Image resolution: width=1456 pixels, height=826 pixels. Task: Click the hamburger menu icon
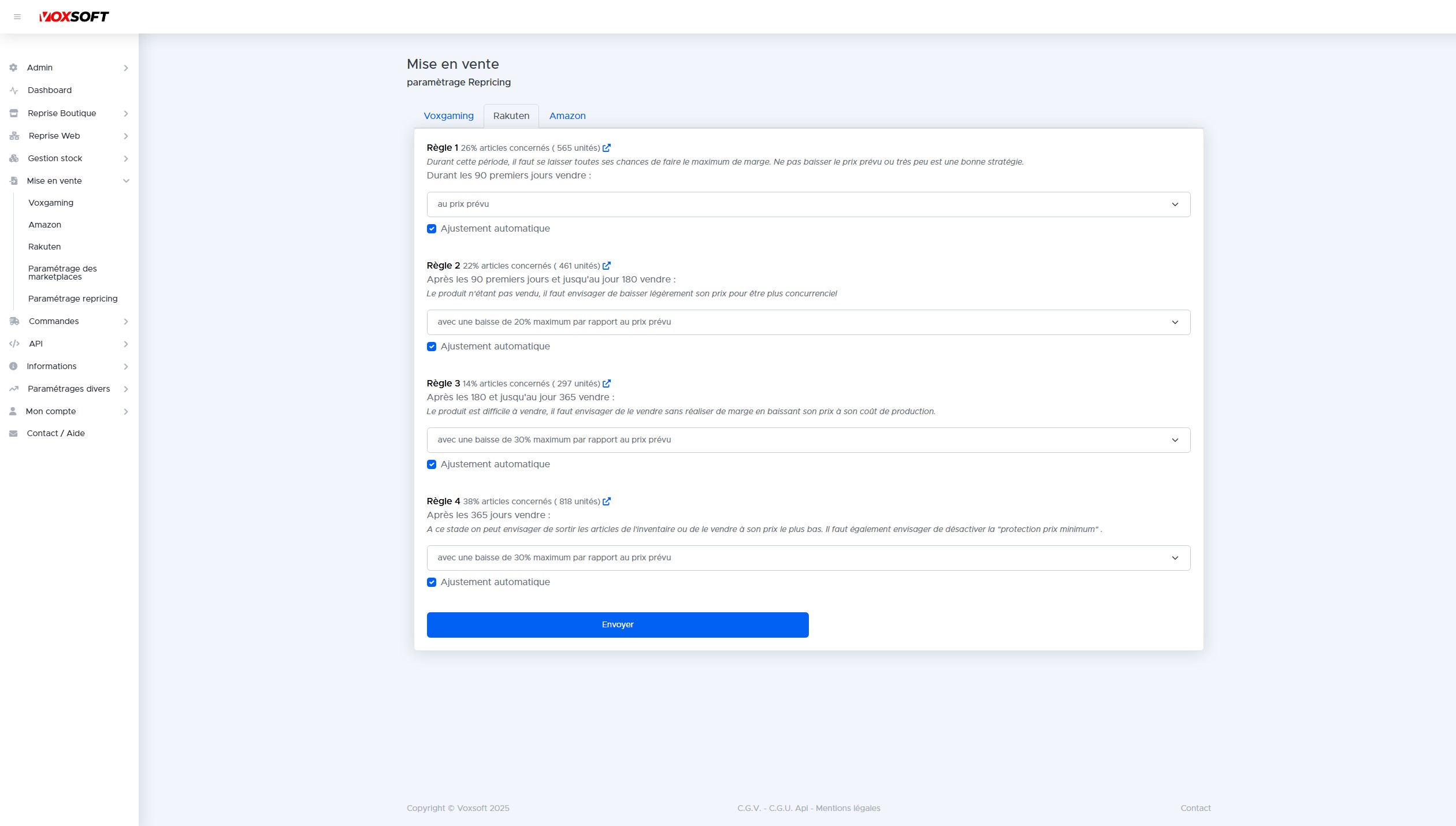(x=17, y=17)
